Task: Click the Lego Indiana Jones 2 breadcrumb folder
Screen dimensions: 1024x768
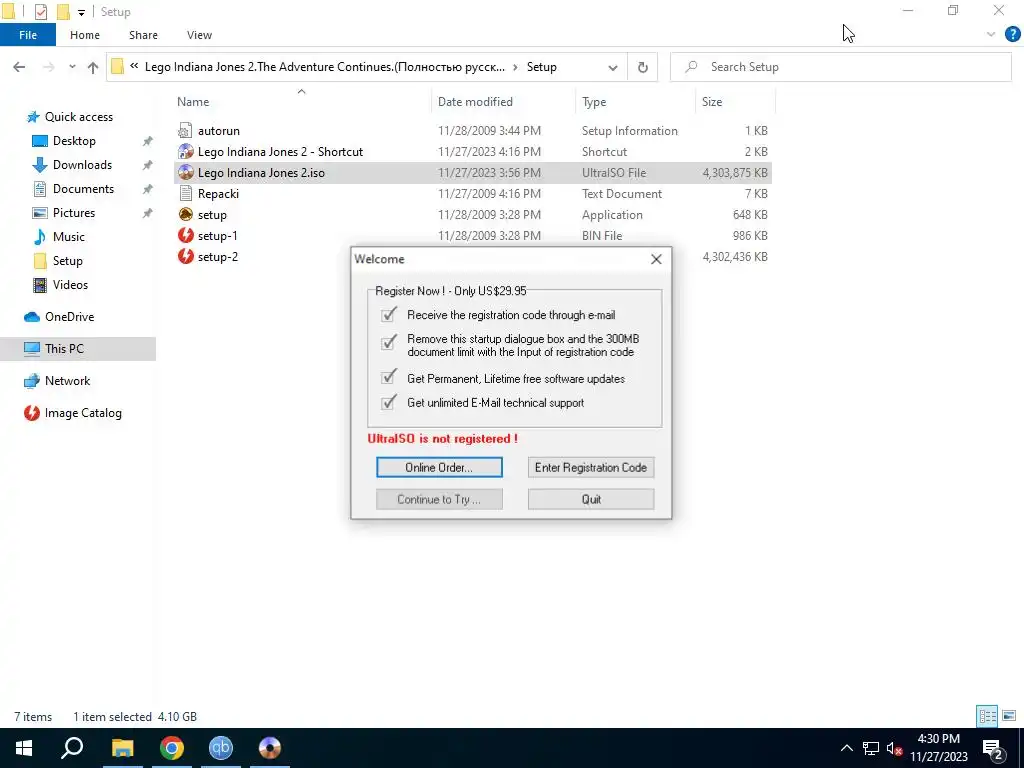Action: (325, 67)
